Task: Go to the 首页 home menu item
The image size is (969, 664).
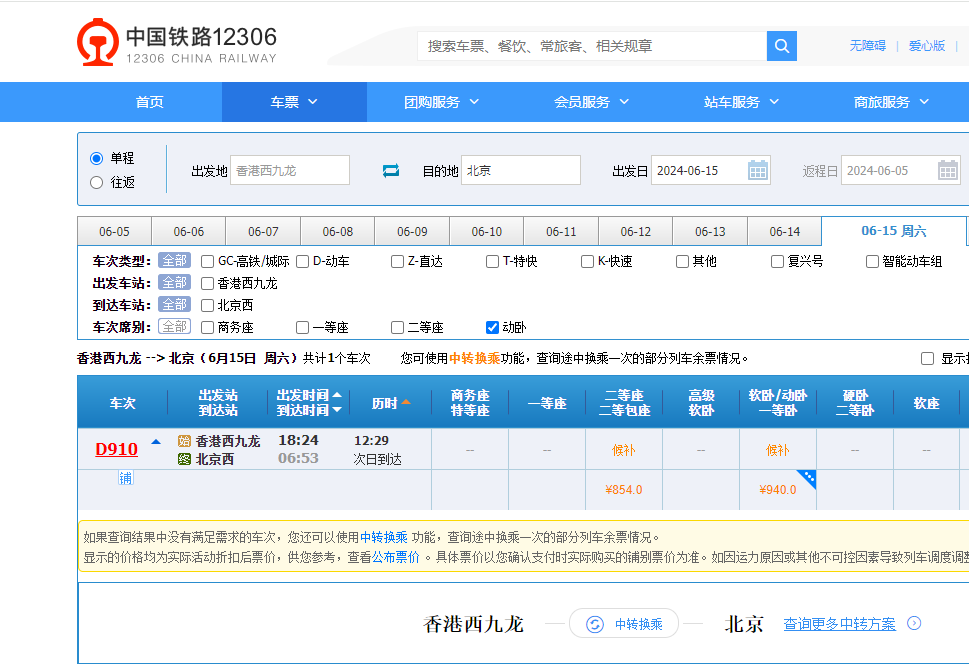Action: (149, 102)
